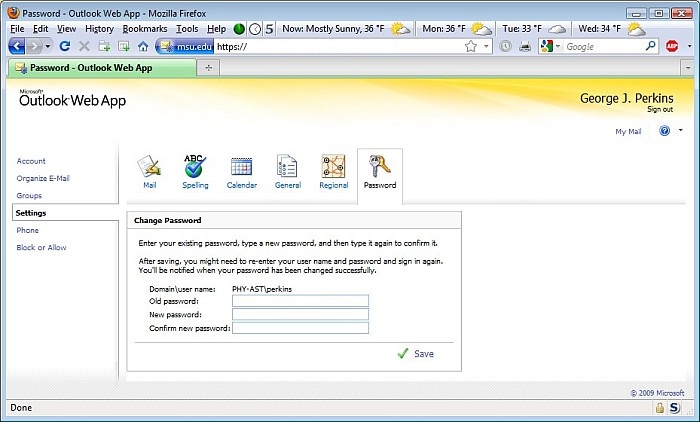Open Groups in the sidebar
This screenshot has width=700, height=422.
pyautogui.click(x=29, y=196)
